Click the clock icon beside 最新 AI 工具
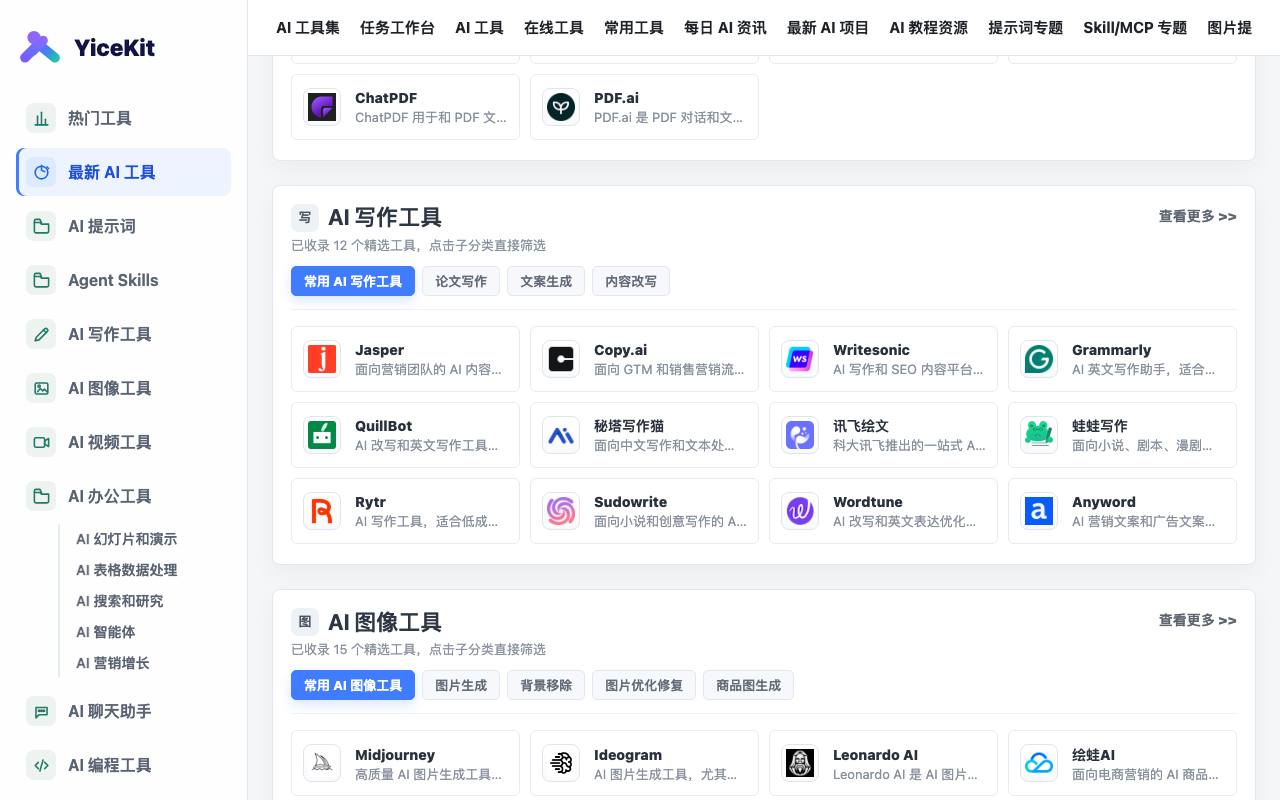This screenshot has height=800, width=1280. click(41, 172)
